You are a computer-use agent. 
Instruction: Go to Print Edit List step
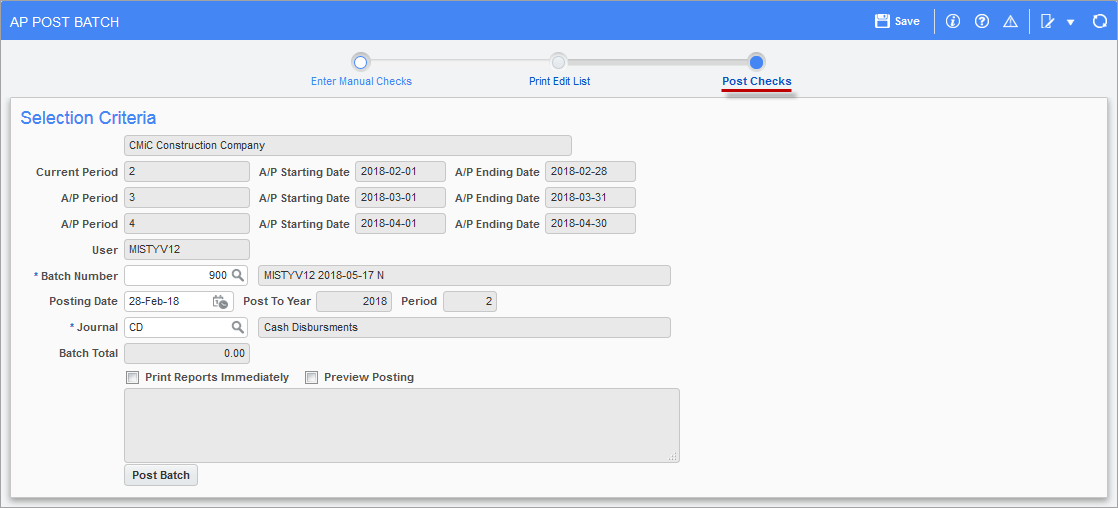pyautogui.click(x=559, y=81)
